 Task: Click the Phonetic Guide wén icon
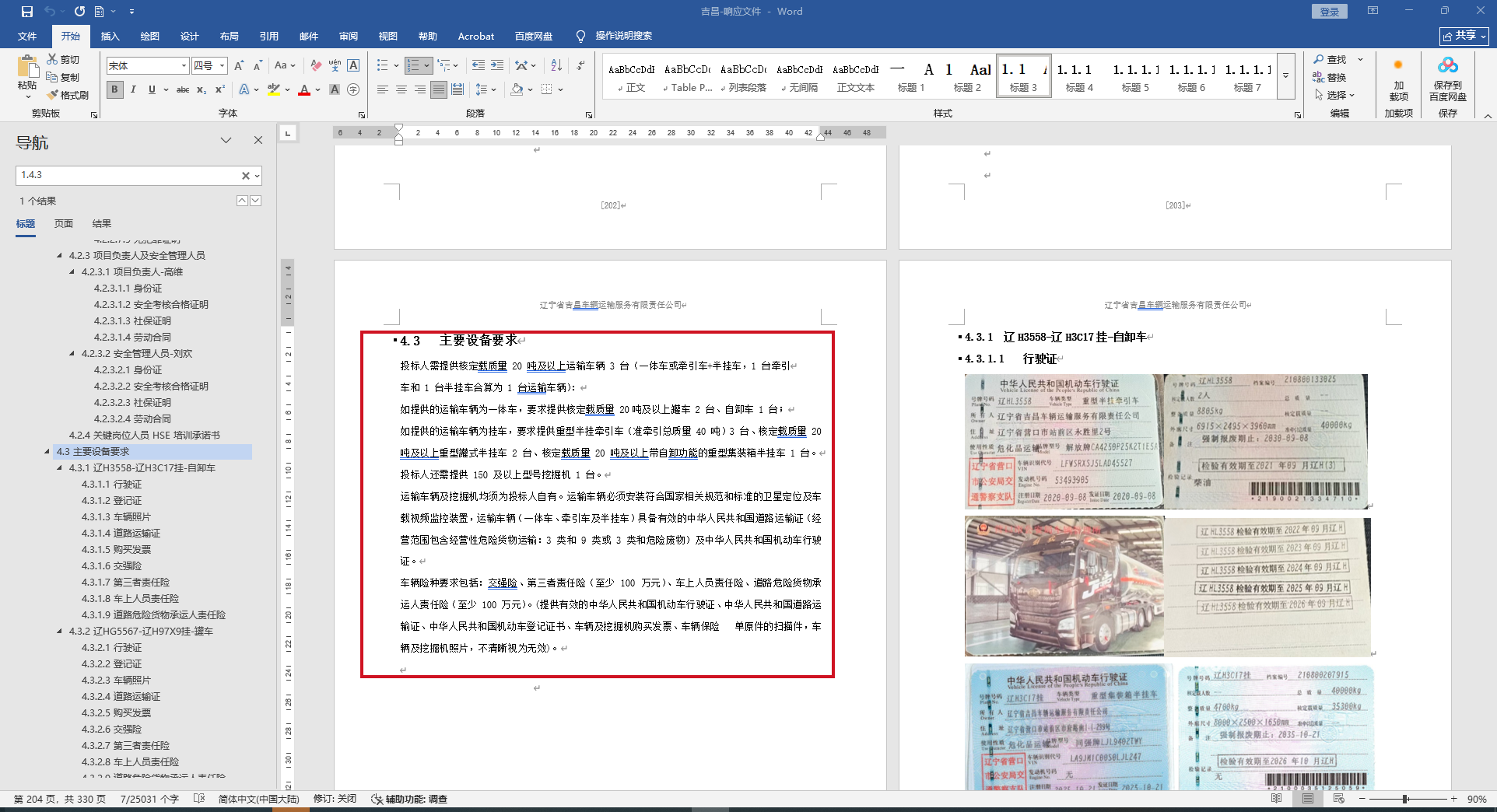click(x=335, y=66)
